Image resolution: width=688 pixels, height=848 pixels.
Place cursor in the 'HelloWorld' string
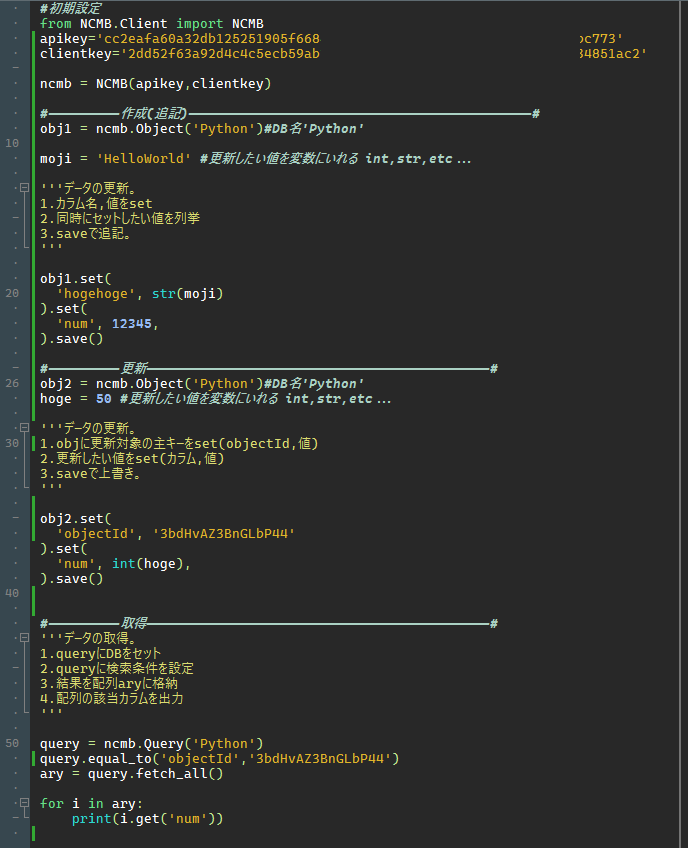(x=144, y=158)
